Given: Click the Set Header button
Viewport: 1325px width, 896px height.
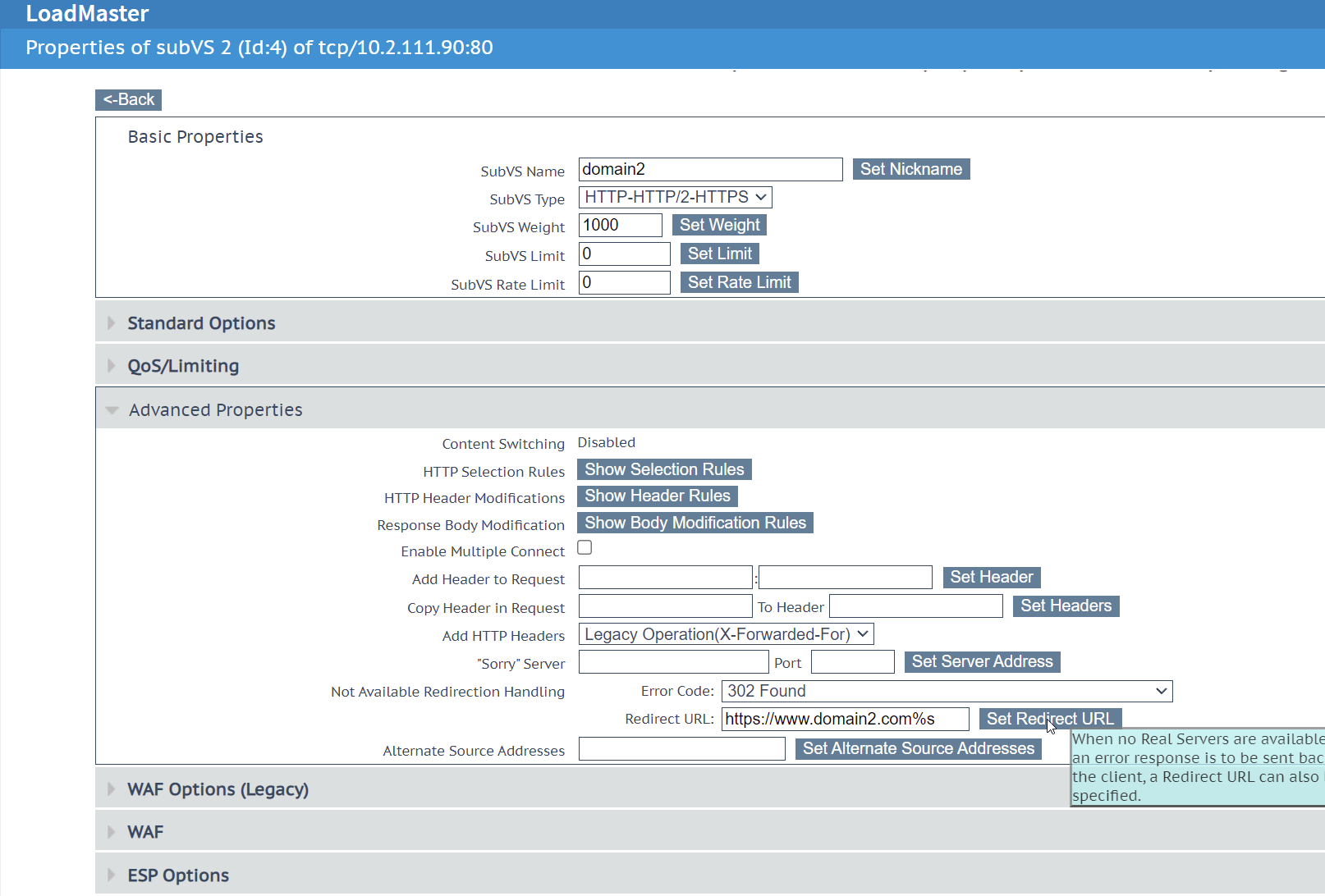Looking at the screenshot, I should (x=992, y=577).
